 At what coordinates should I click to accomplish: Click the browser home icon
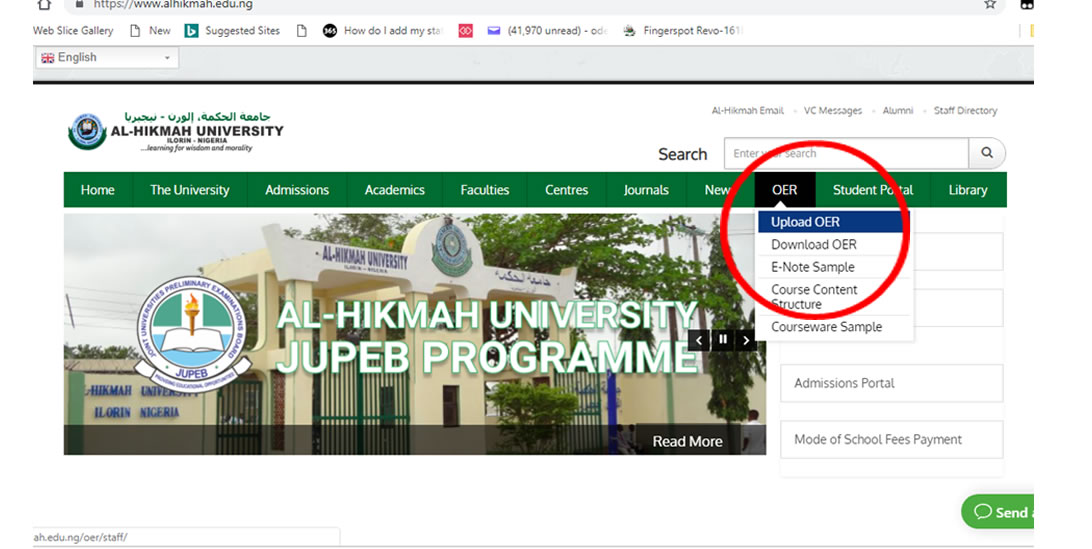45,4
